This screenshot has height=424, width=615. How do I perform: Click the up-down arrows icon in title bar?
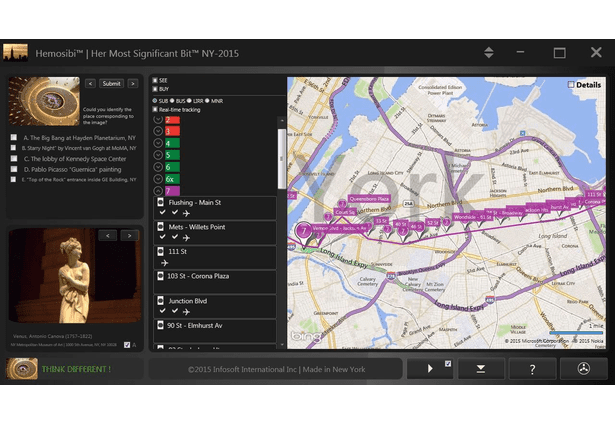489,53
